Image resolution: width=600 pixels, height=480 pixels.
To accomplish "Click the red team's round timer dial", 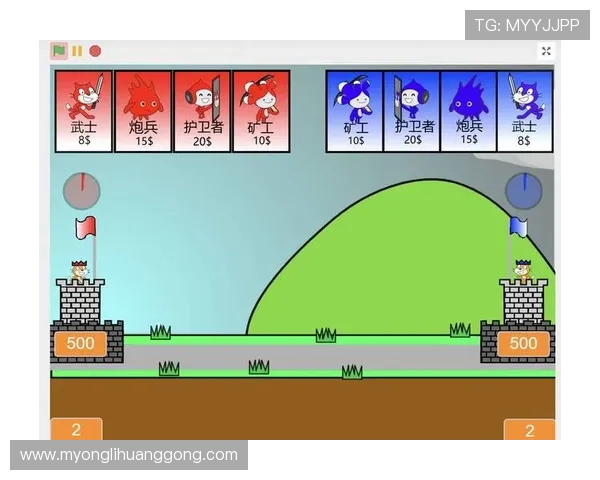I will (x=81, y=189).
